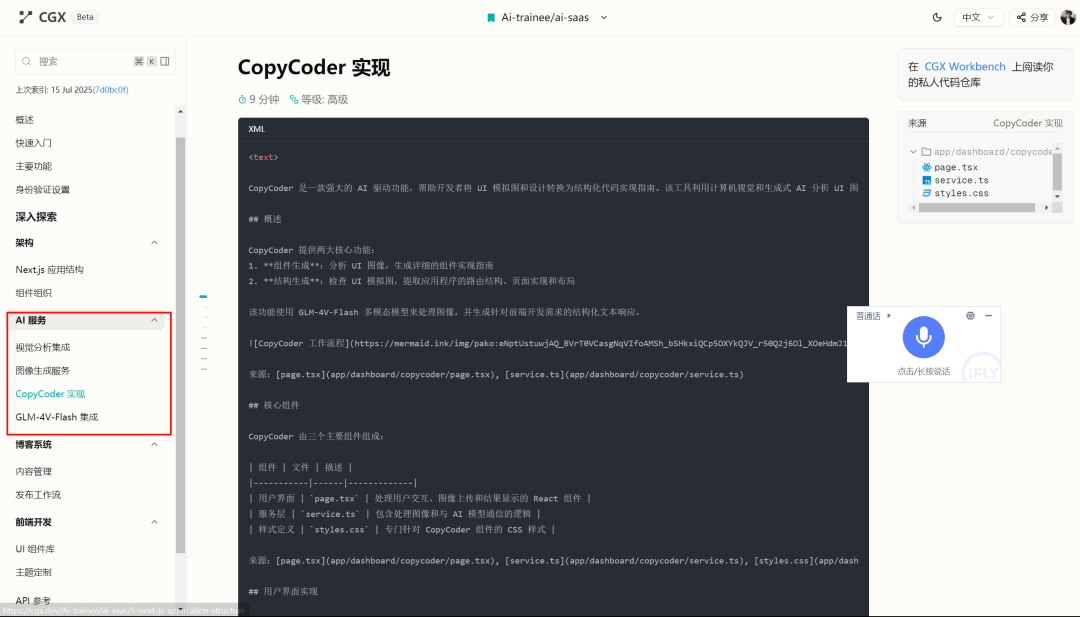
Task: Open the 组件组织 page
Action: click(34, 293)
